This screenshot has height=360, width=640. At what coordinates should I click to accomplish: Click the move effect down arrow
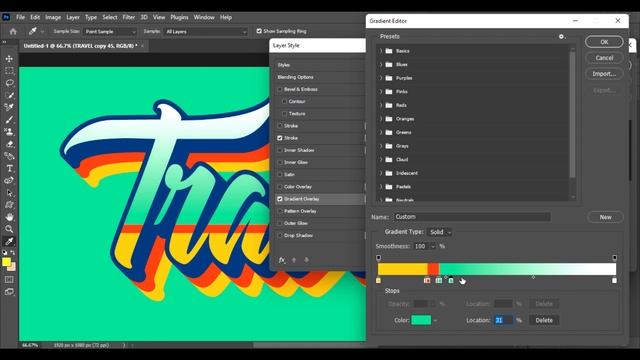tap(306, 260)
